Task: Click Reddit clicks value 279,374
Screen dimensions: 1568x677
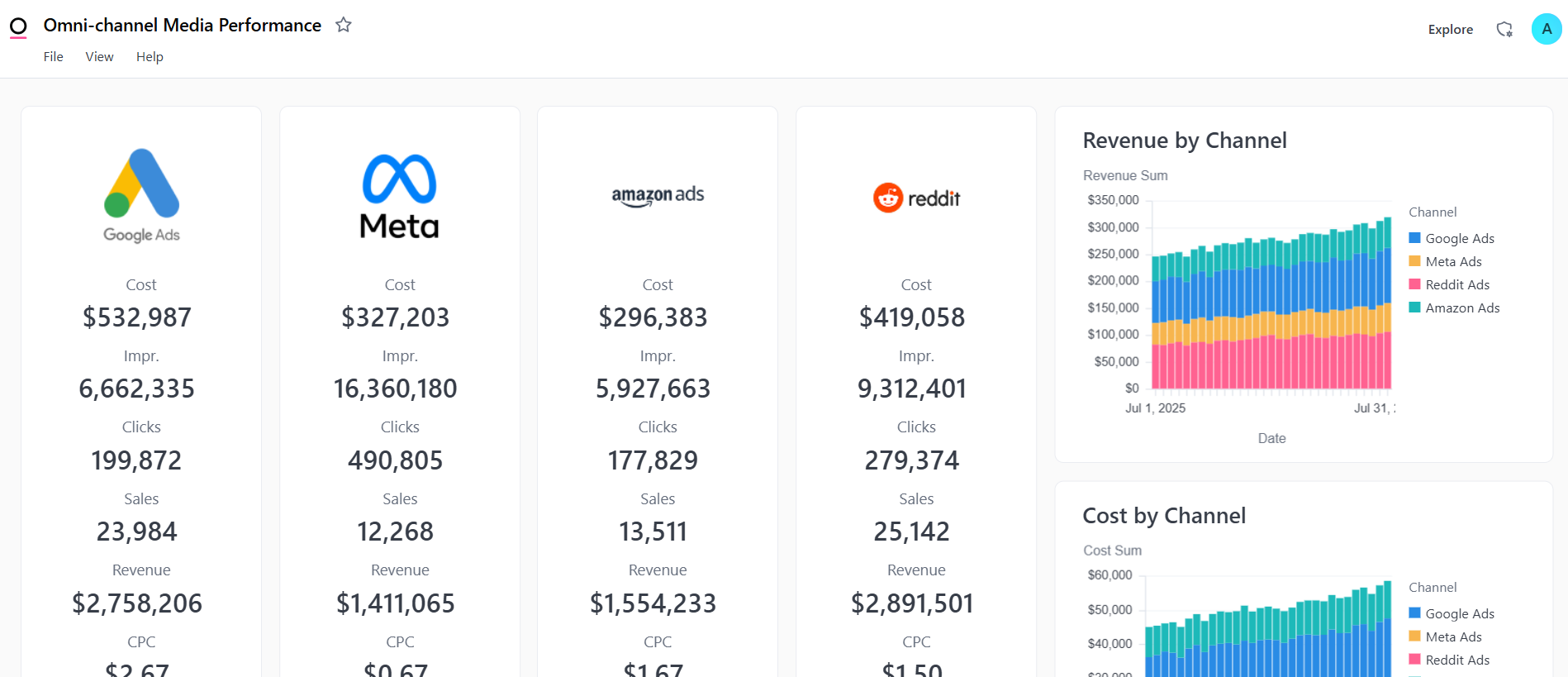Action: coord(912,460)
